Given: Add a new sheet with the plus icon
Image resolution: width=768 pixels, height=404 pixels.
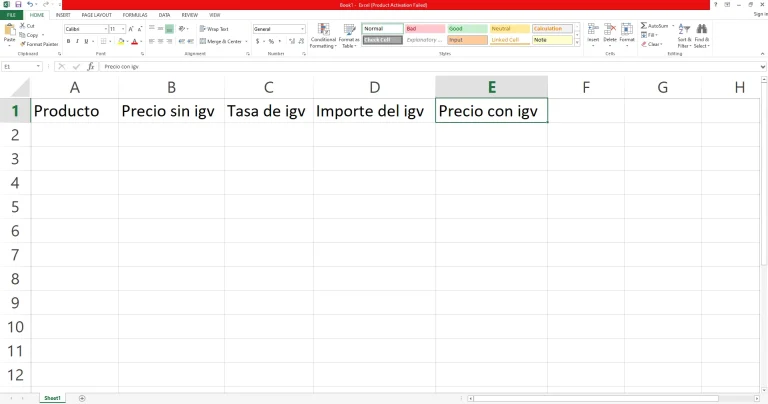Looking at the screenshot, I should (82, 398).
